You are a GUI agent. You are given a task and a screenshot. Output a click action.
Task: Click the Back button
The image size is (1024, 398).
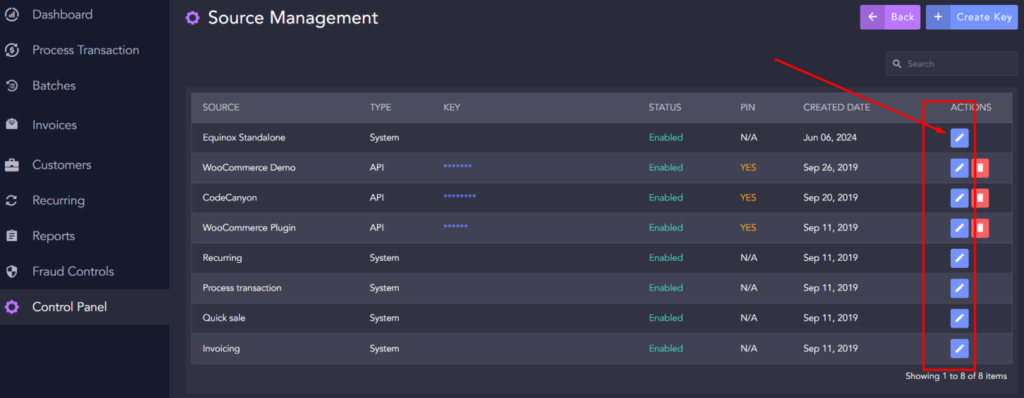click(x=890, y=17)
